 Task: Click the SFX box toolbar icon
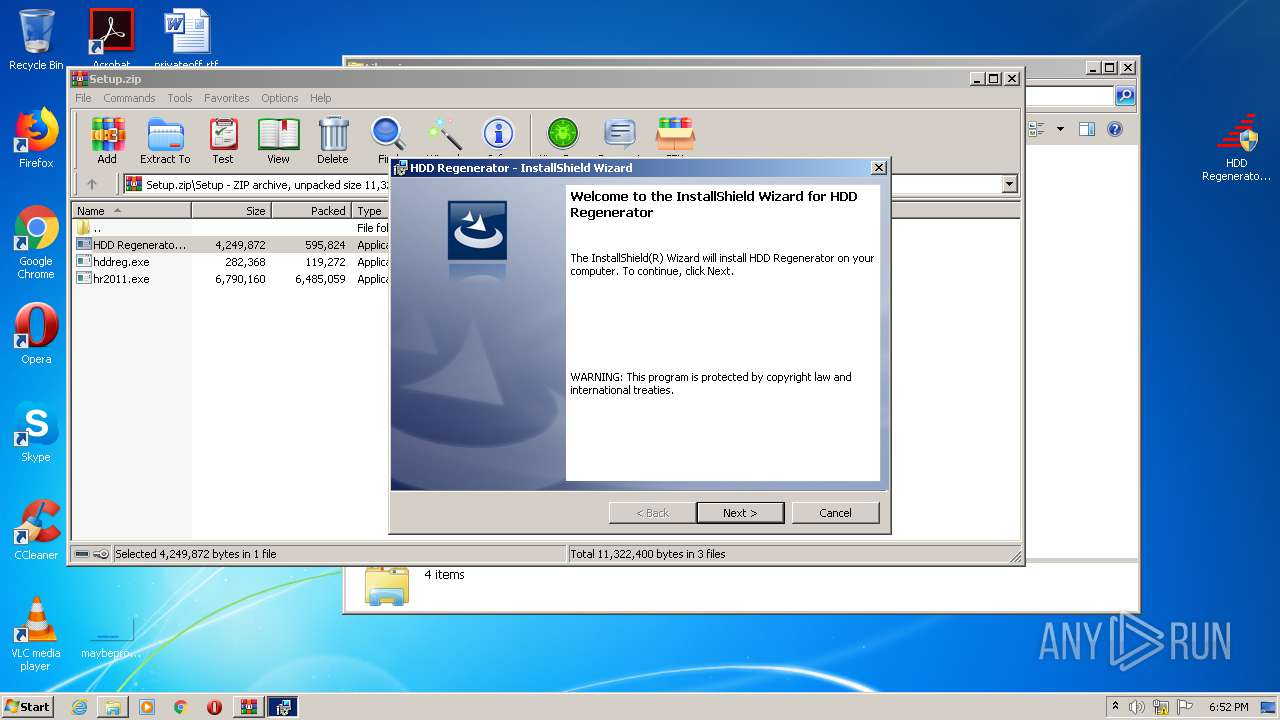675,135
